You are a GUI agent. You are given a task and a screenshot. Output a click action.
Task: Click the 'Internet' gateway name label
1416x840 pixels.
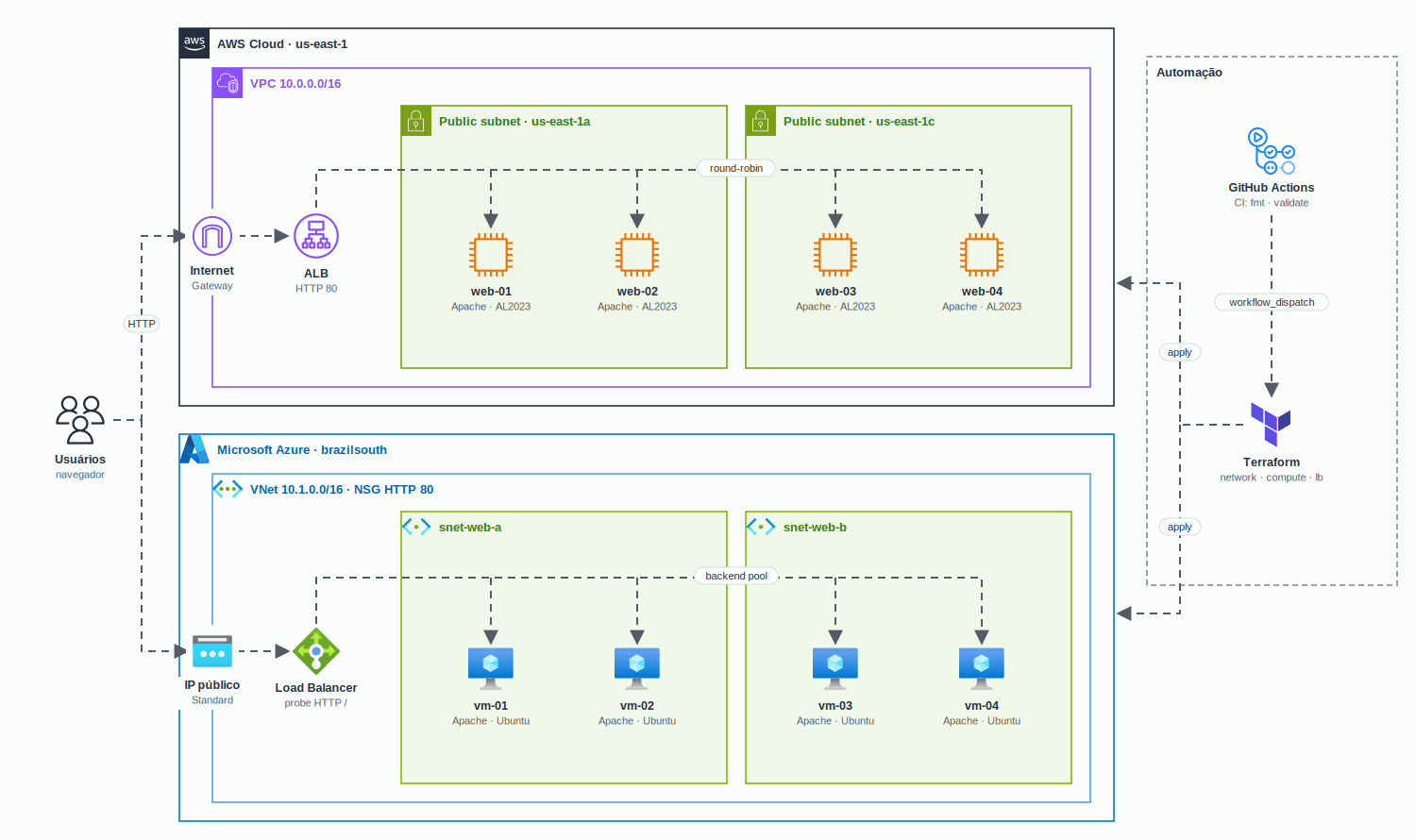coord(212,271)
